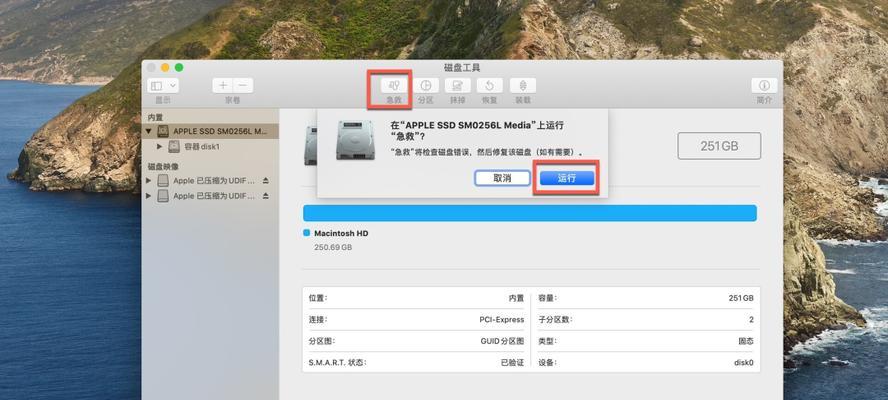Click the 固态 type value
The width and height of the screenshot is (888, 400).
pyautogui.click(x=746, y=342)
